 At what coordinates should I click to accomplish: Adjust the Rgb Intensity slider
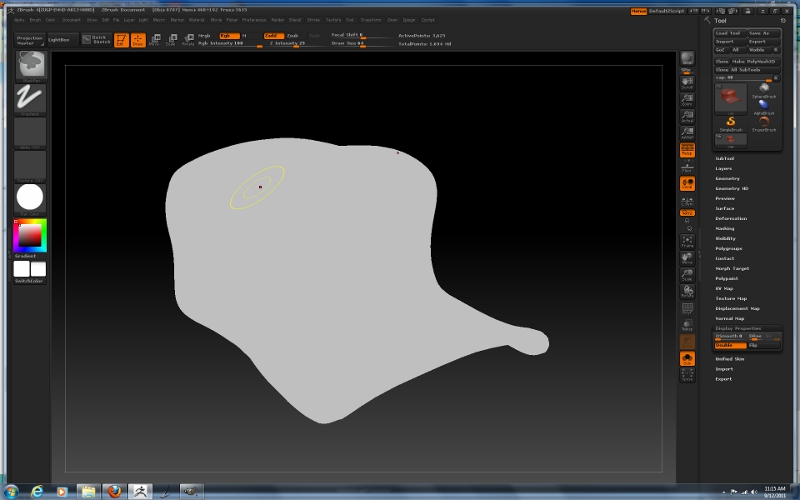click(x=230, y=44)
